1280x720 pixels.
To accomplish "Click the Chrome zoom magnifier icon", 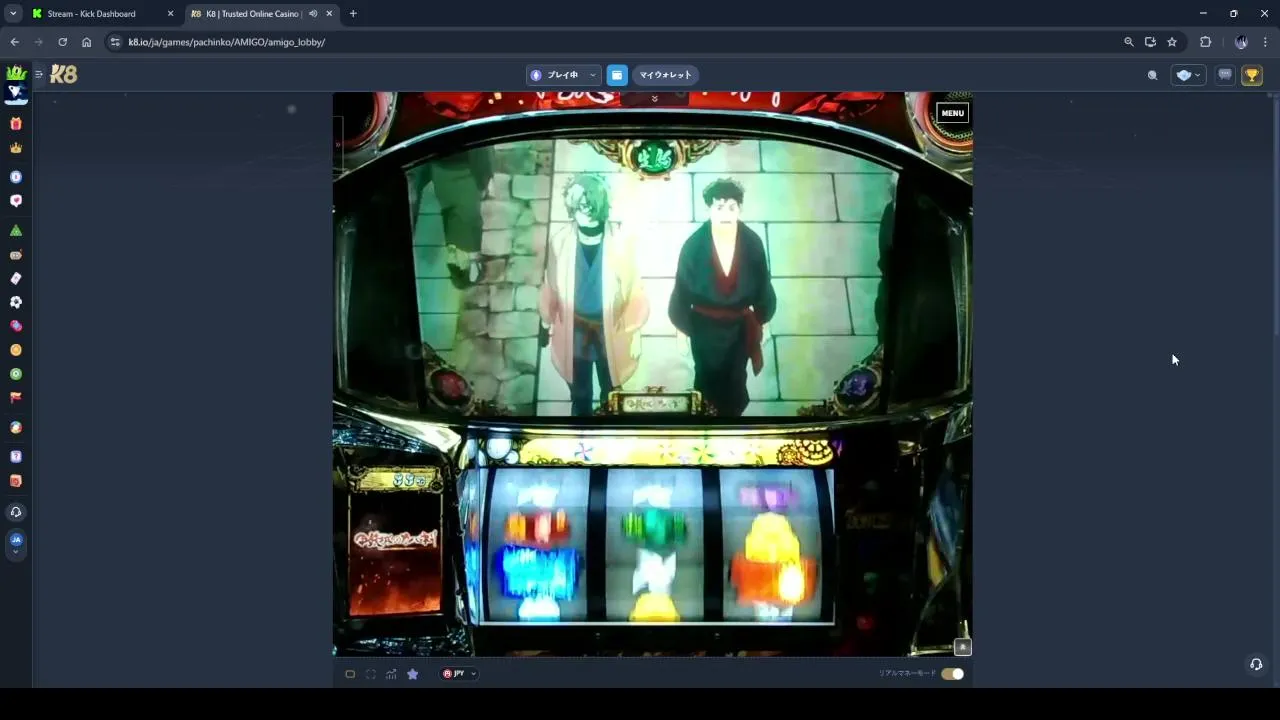I will 1129,42.
